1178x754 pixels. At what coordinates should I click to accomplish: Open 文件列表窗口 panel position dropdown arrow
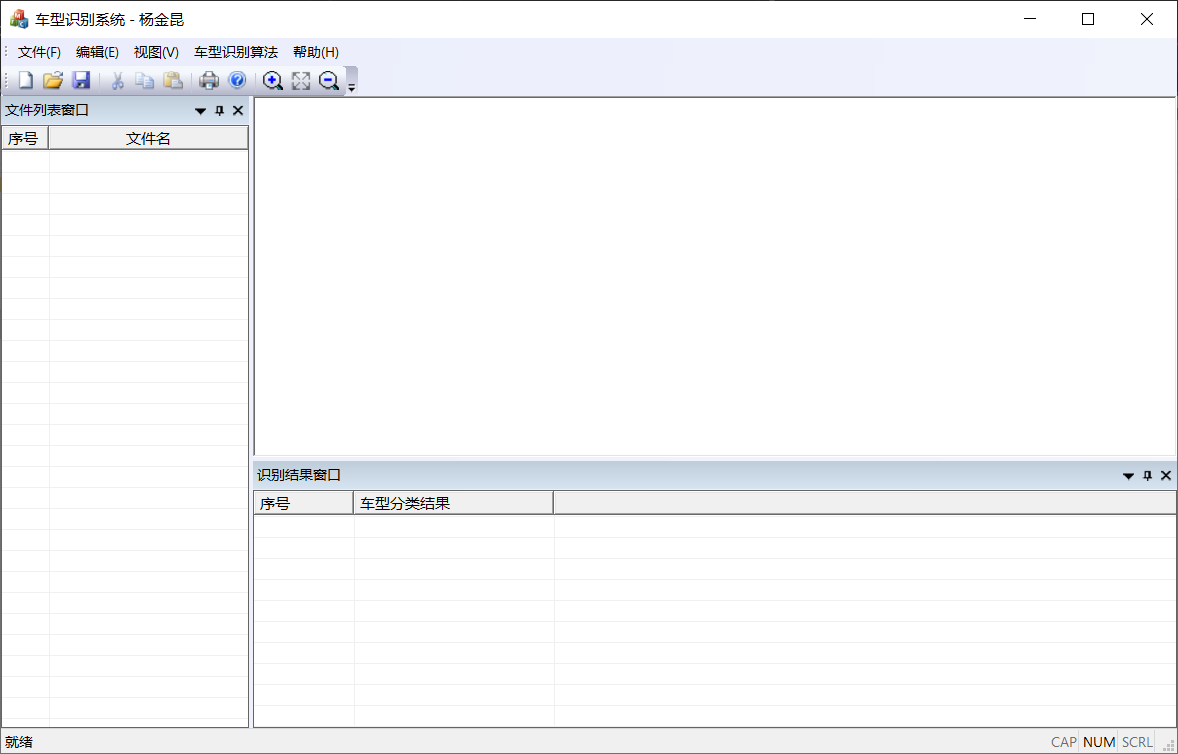click(x=201, y=111)
